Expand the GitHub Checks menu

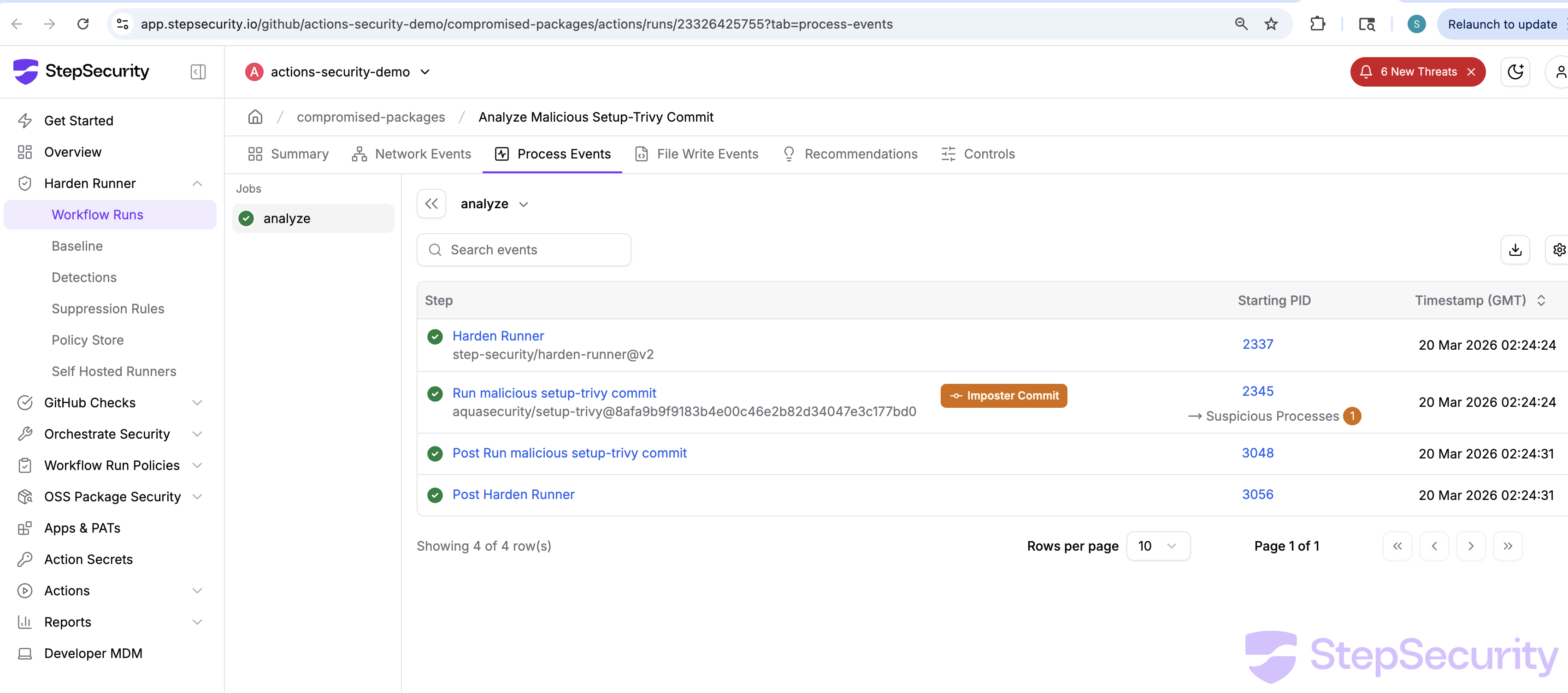[197, 403]
